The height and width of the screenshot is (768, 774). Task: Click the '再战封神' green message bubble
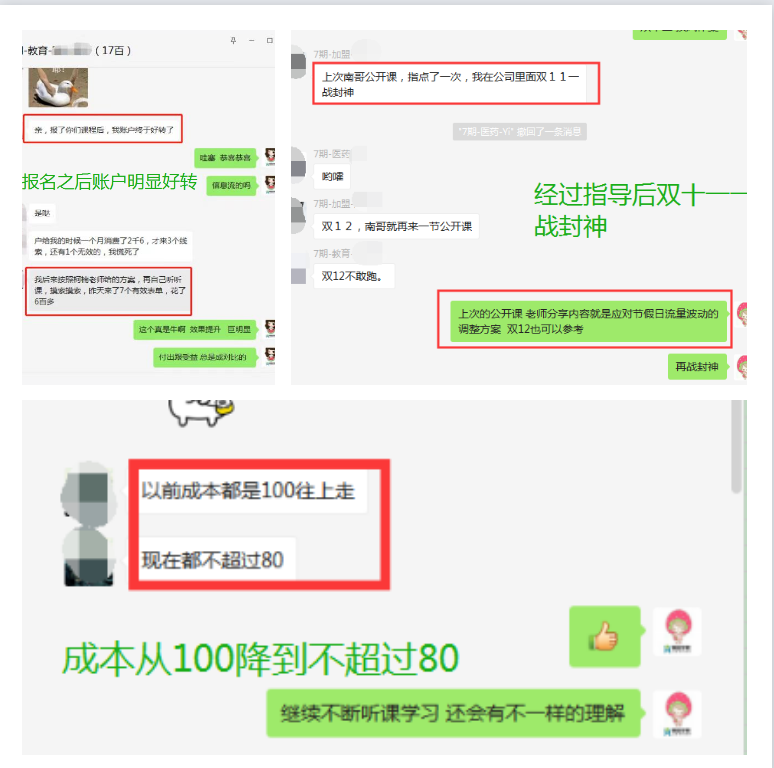tap(697, 367)
